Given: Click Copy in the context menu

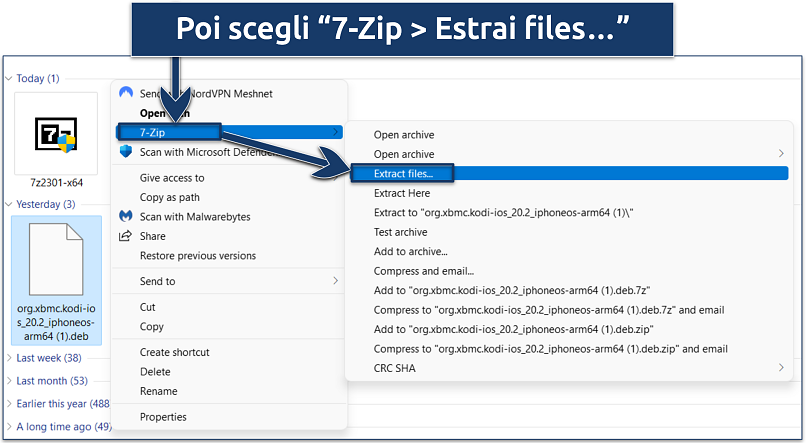Looking at the screenshot, I should click(x=152, y=326).
